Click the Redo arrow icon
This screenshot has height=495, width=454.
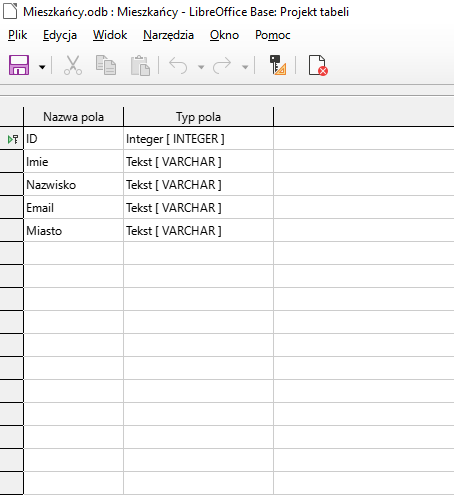[222, 65]
